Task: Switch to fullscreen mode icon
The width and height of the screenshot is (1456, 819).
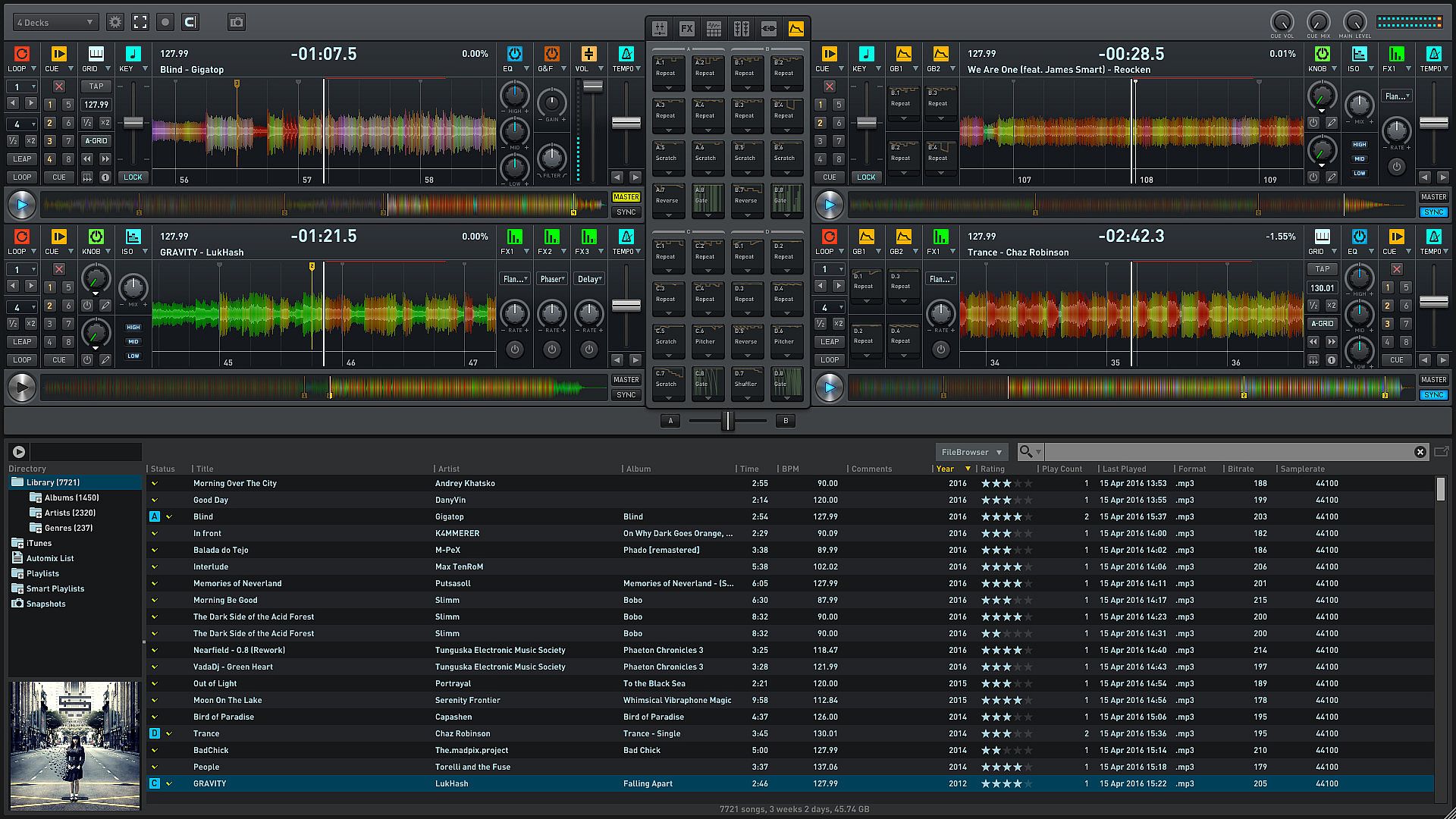Action: 140,23
